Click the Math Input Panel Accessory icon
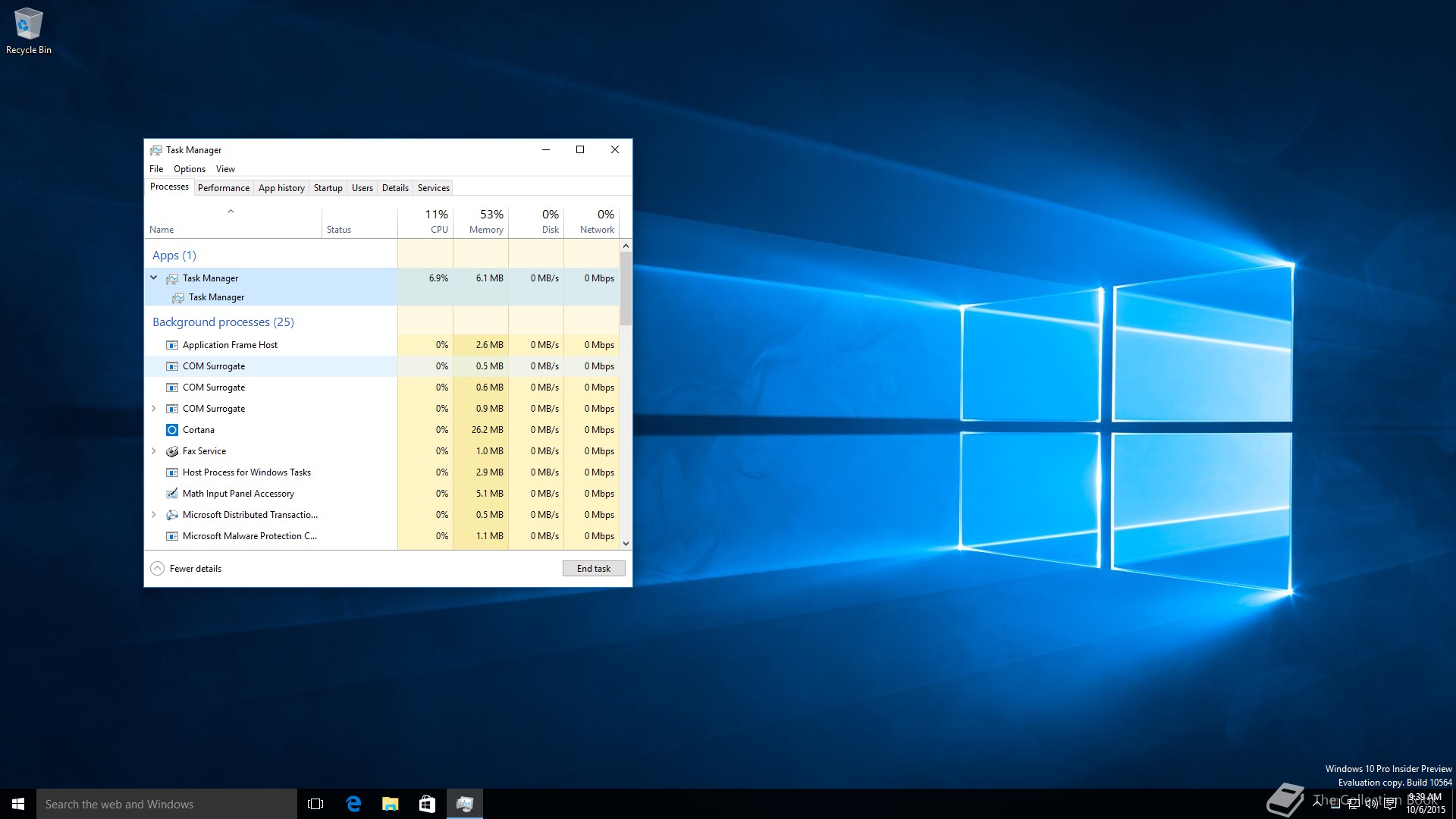This screenshot has height=819, width=1456. tap(172, 494)
